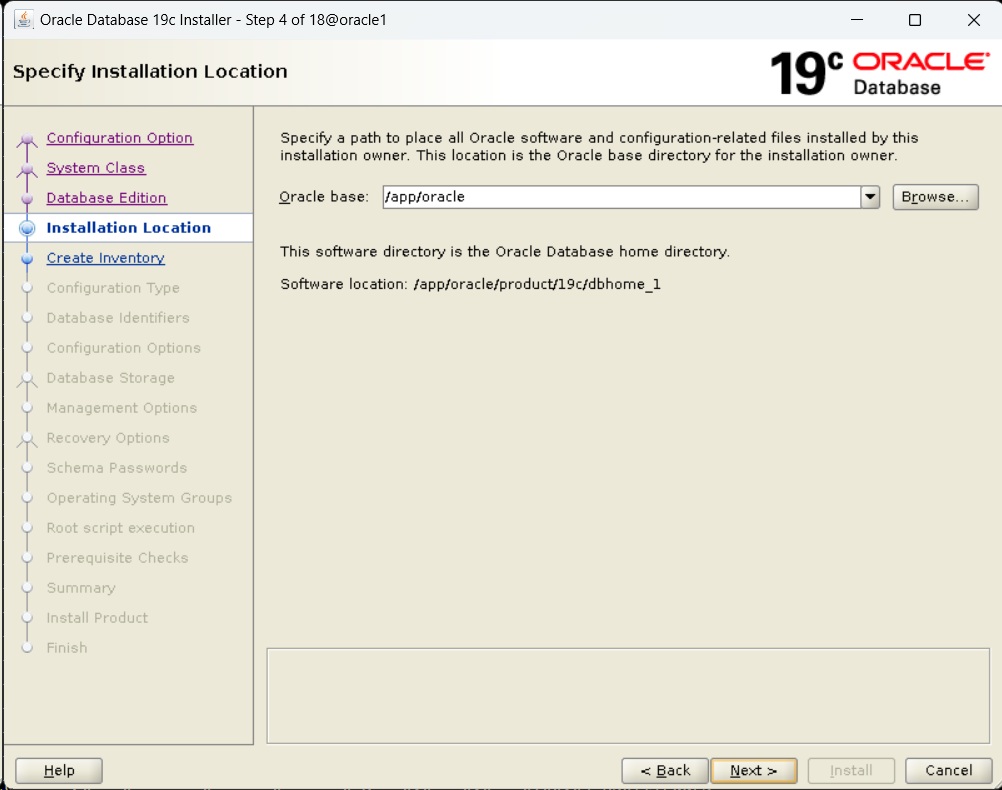This screenshot has width=1002, height=790.
Task: Click the Database Edition step bullet icon
Action: pyautogui.click(x=27, y=199)
